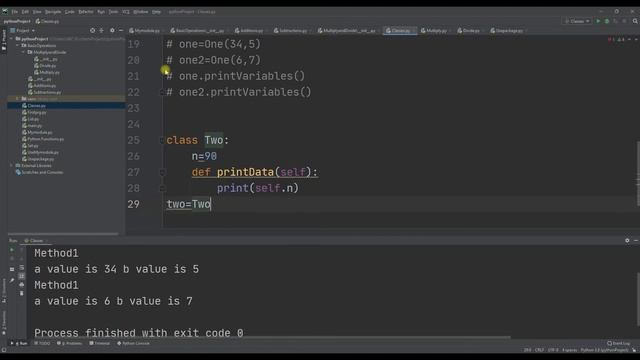The width and height of the screenshot is (640, 360).
Task: Click the run with coverage icon
Action: [616, 21]
